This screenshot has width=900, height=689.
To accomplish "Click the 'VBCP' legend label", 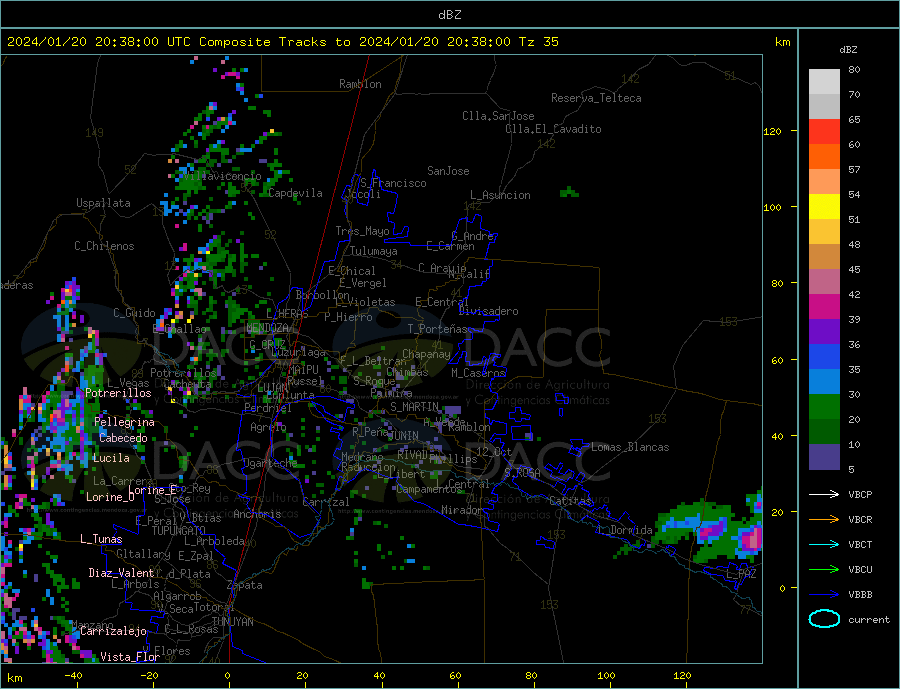I will click(x=860, y=494).
